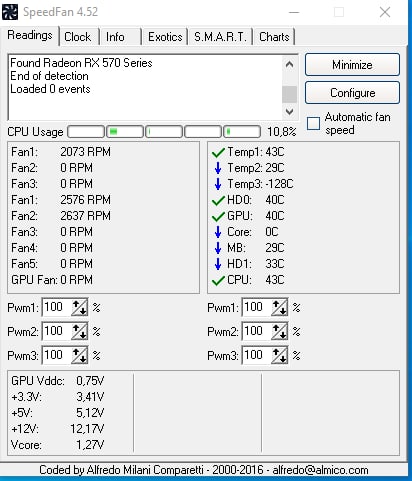Switch to the Readings tab

point(30,35)
